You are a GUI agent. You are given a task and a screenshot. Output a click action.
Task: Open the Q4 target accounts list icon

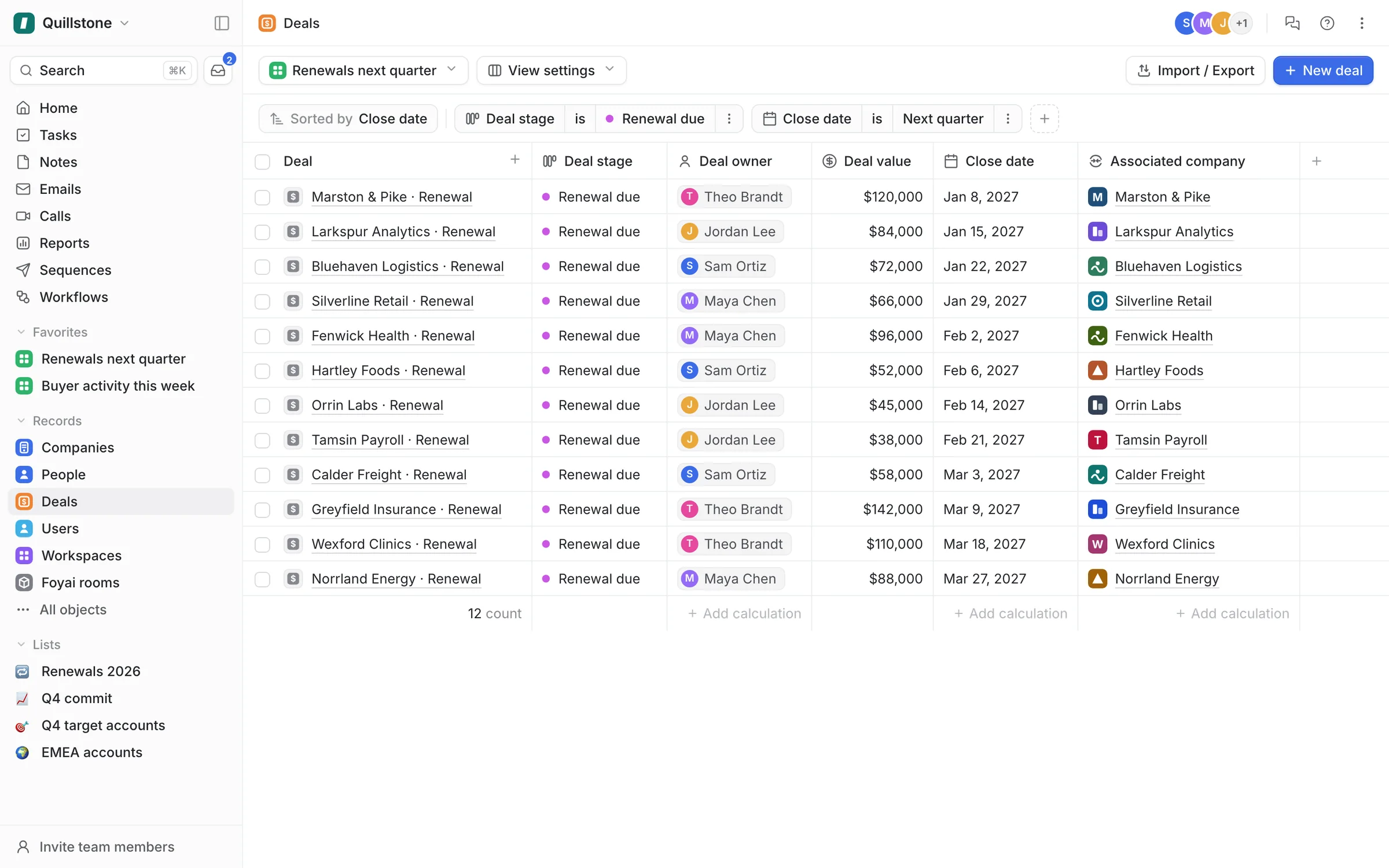pos(23,726)
